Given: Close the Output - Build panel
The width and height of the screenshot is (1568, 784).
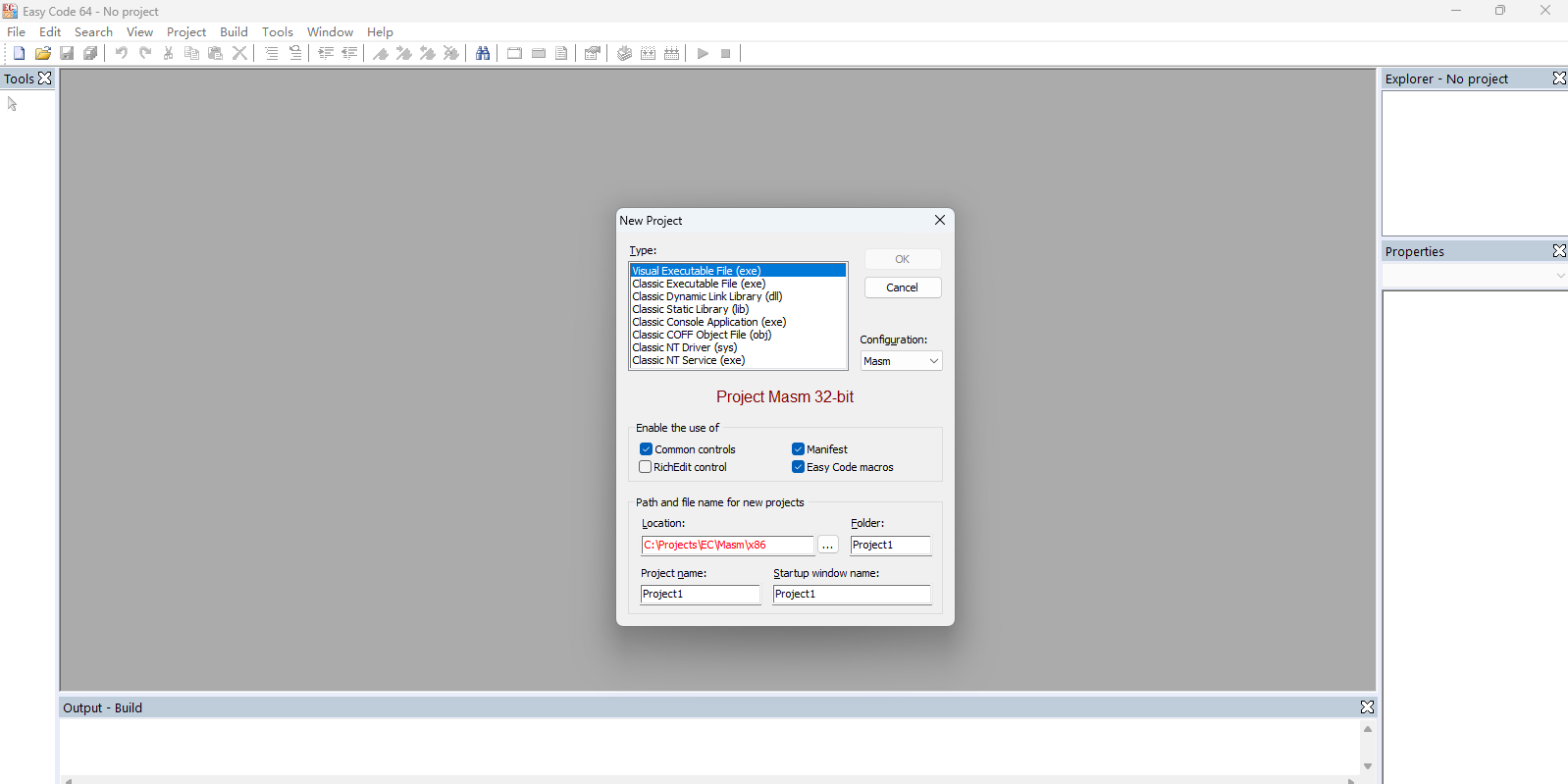Looking at the screenshot, I should (1367, 707).
